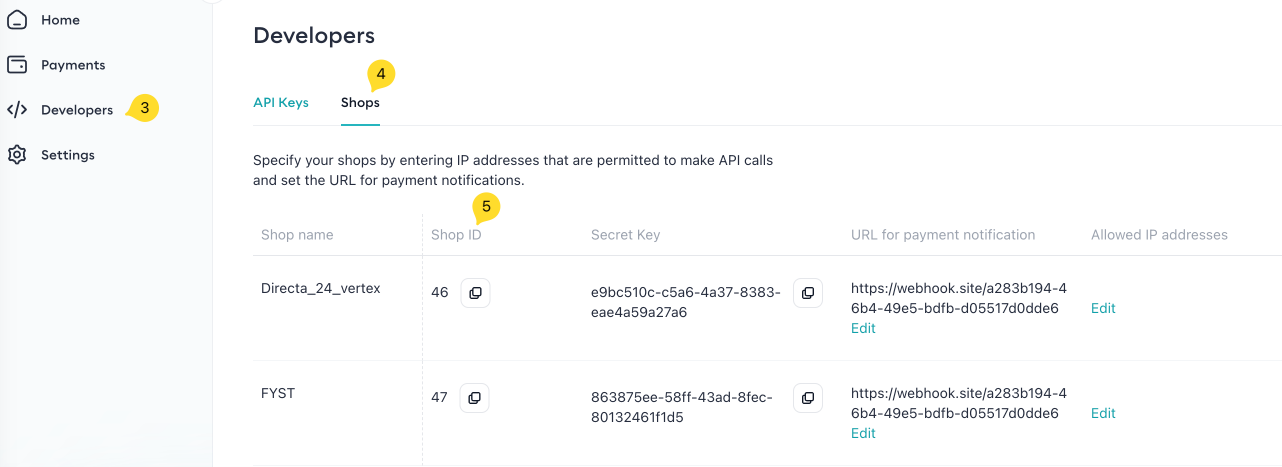The width and height of the screenshot is (1282, 467).
Task: Click the Directa_24_vertex shop name
Action: click(x=320, y=288)
